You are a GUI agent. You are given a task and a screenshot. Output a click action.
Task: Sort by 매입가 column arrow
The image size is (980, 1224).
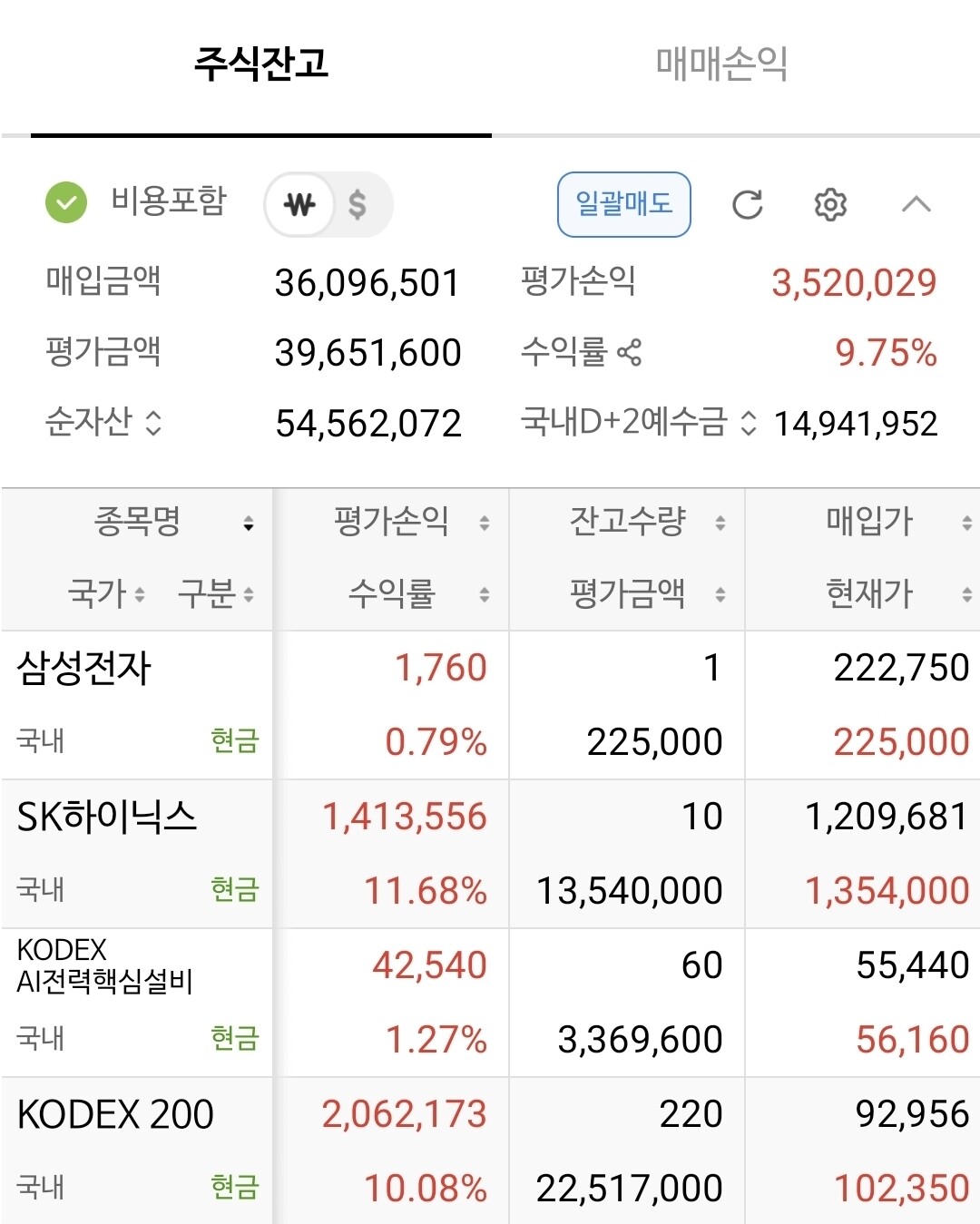[966, 523]
